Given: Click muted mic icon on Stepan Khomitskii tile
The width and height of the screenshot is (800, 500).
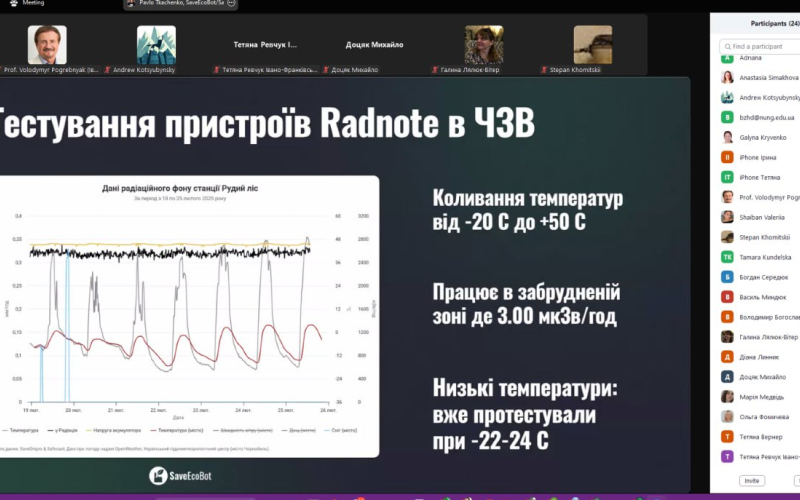Looking at the screenshot, I should (x=544, y=70).
